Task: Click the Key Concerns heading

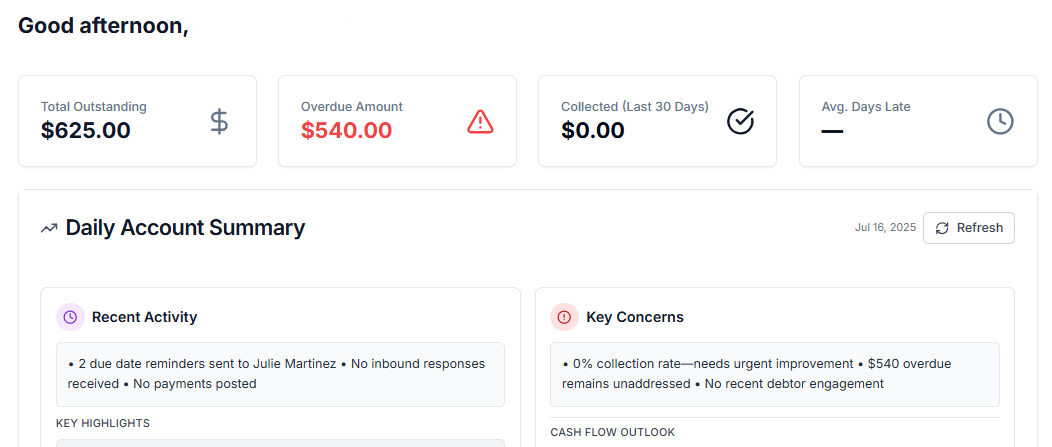Action: click(x=635, y=317)
